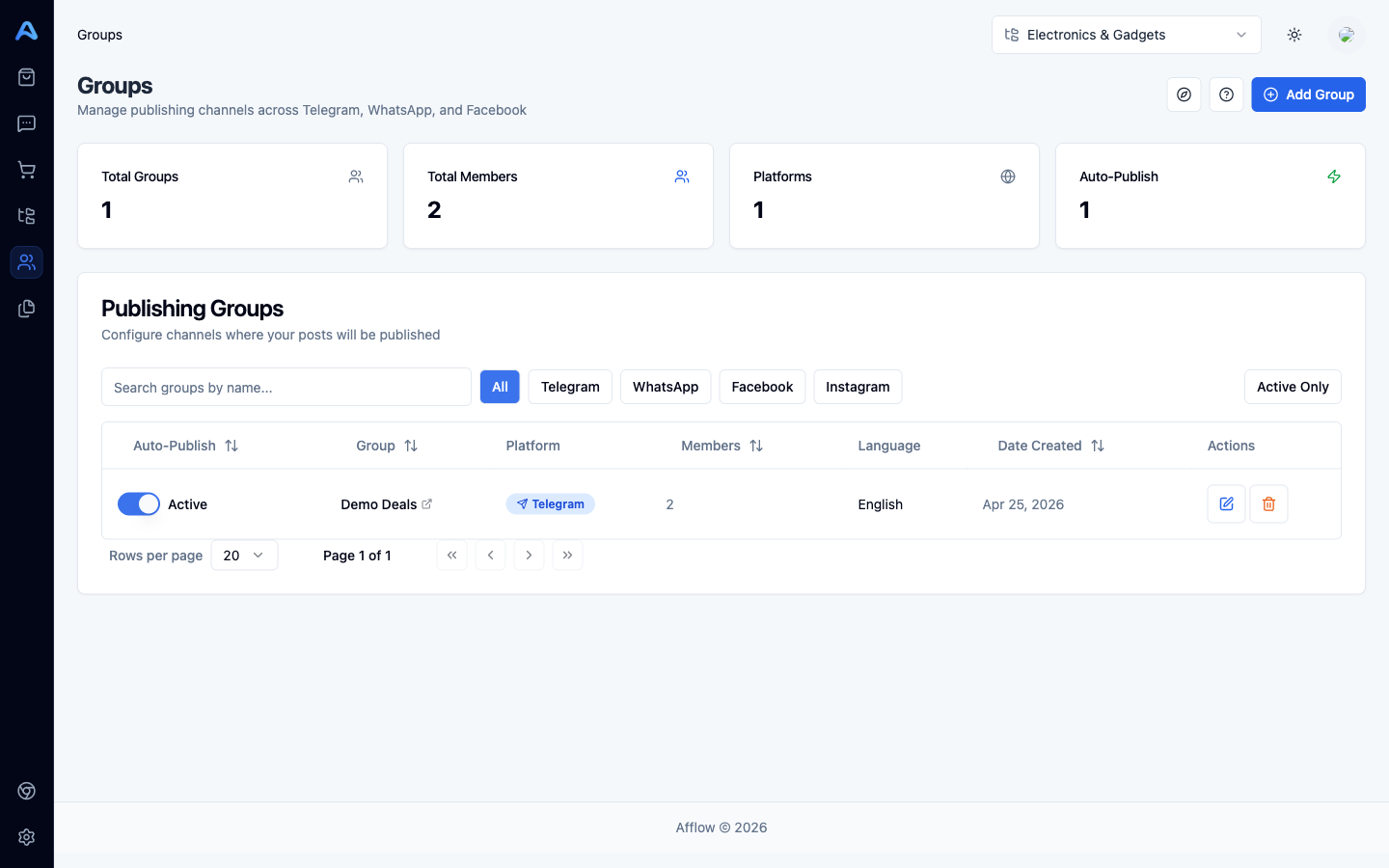
Task: Open the chat messages section in sidebar
Action: pos(26,122)
